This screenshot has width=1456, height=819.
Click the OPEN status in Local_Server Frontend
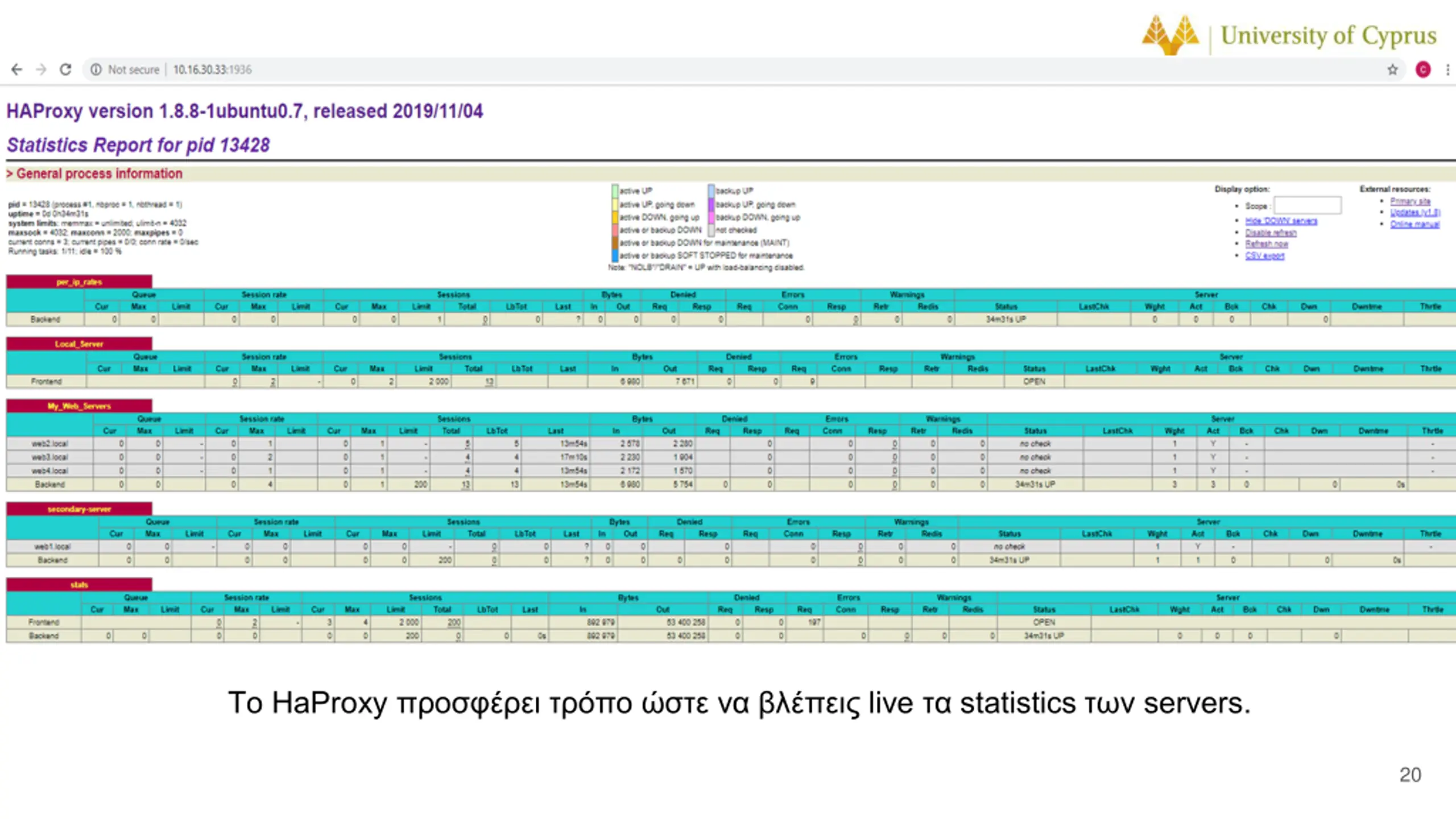pos(1034,381)
